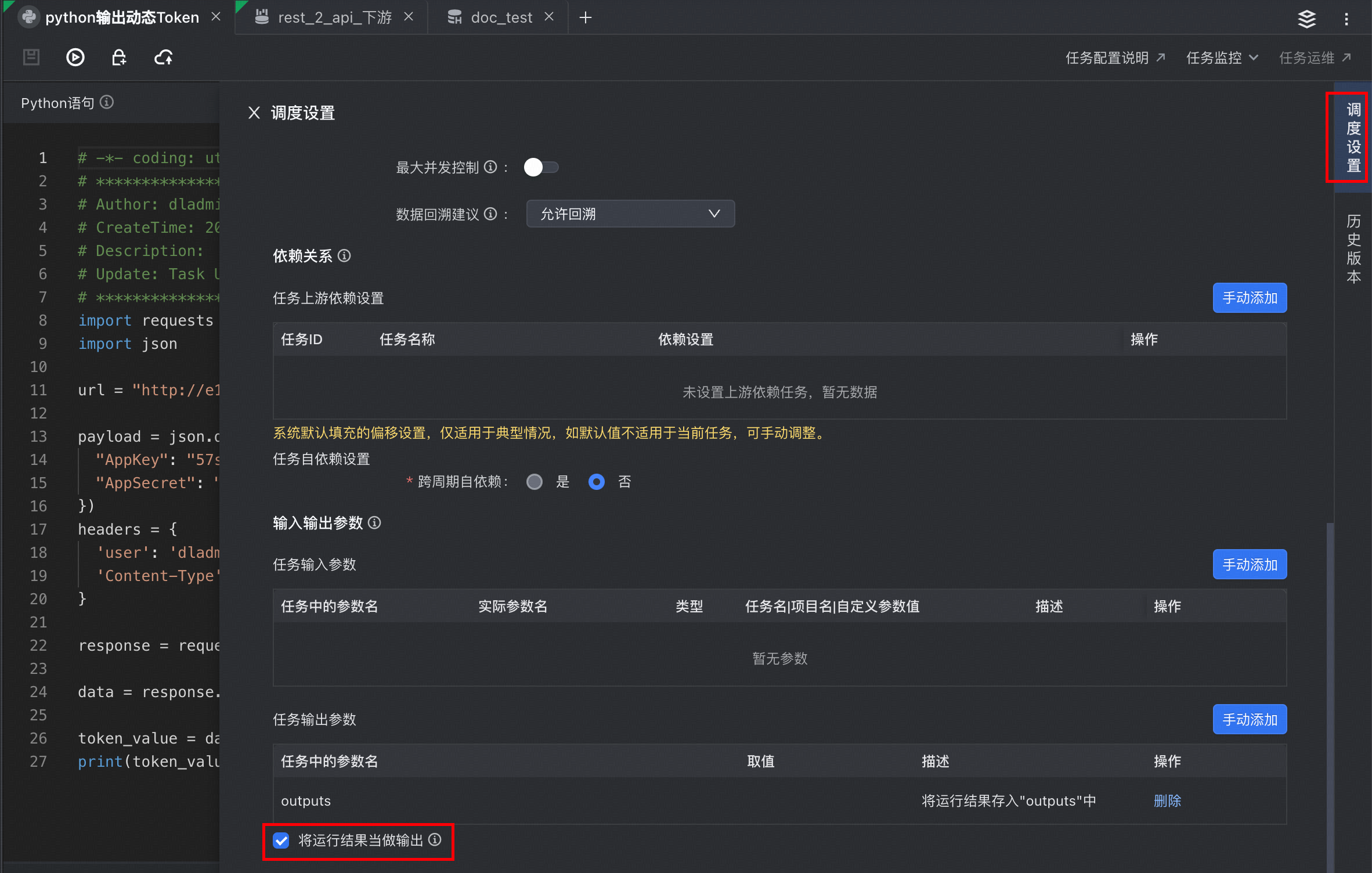
Task: Click the run task play icon
Action: click(x=75, y=57)
